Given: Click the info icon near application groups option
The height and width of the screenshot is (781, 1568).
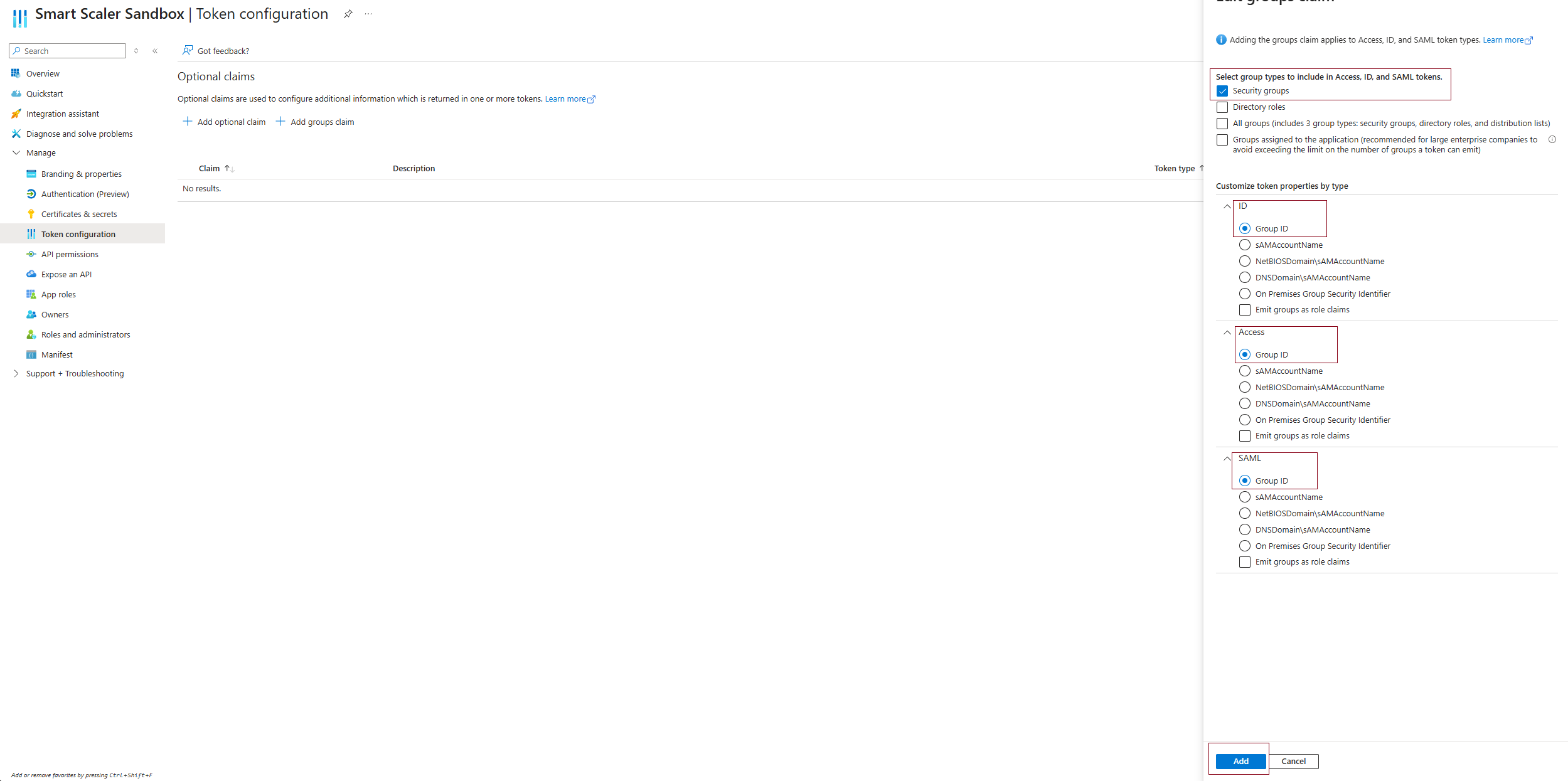Looking at the screenshot, I should [1552, 139].
